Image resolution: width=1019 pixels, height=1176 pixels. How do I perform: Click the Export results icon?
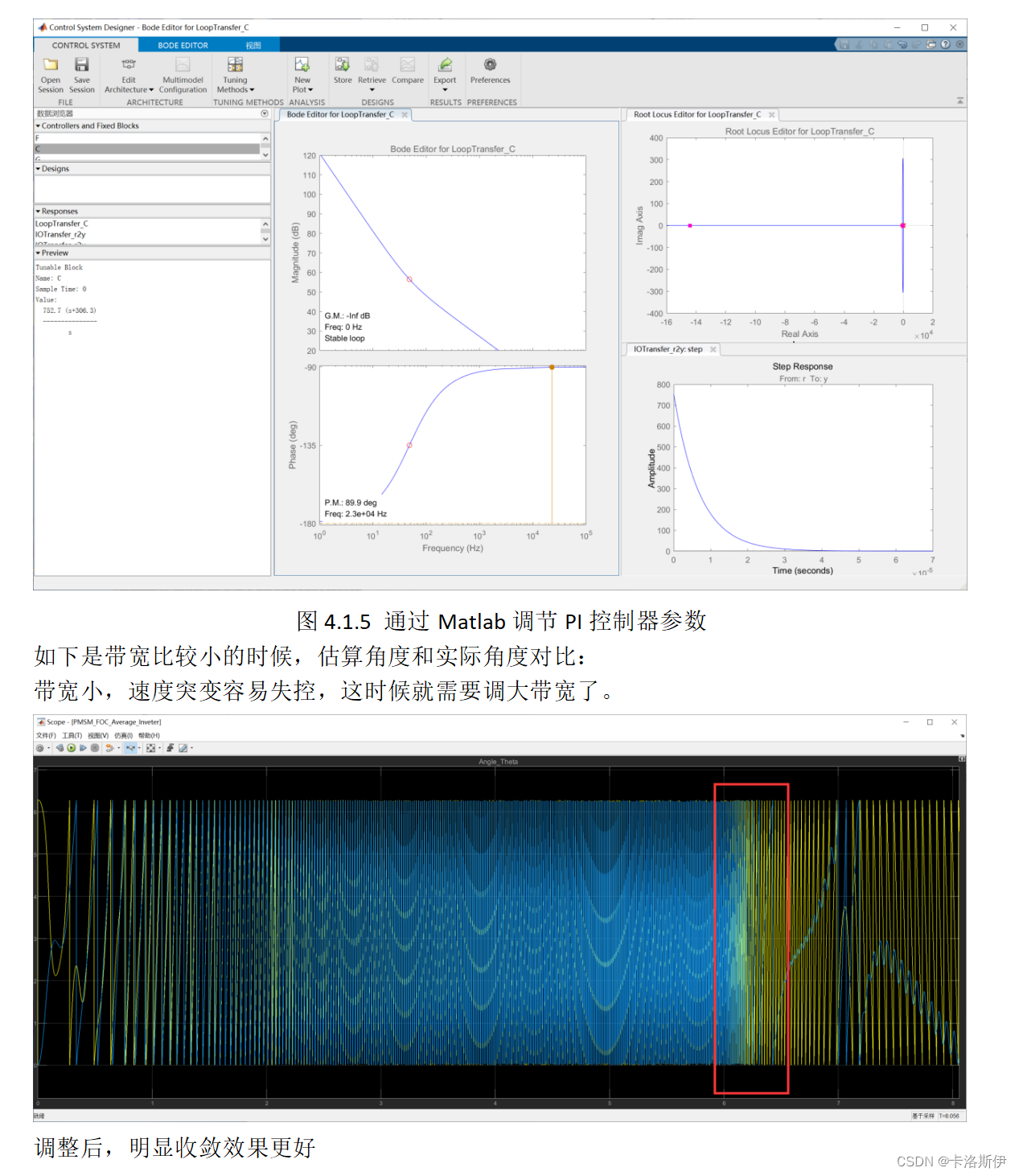point(445,64)
